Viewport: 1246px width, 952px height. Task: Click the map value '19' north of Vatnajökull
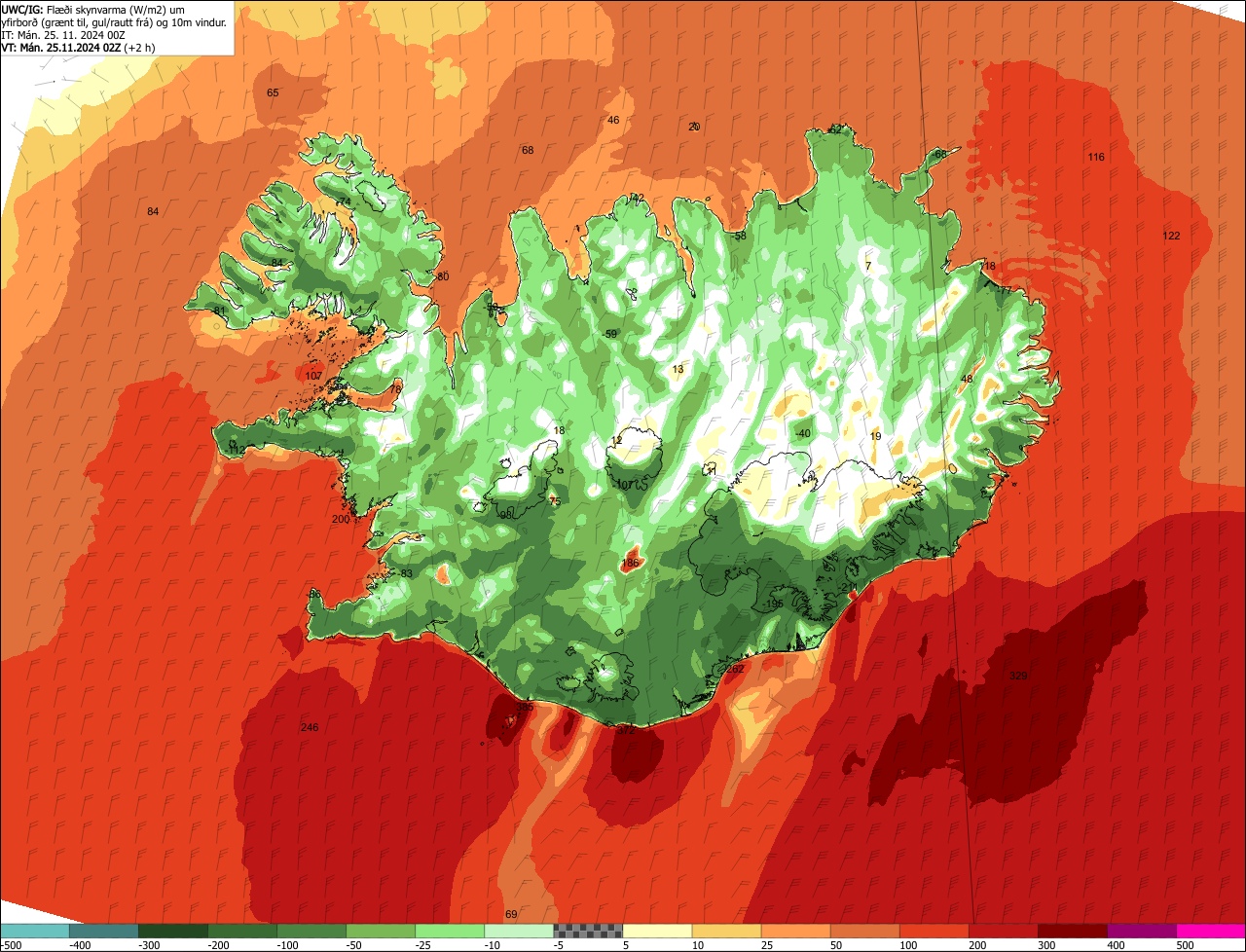tap(875, 436)
